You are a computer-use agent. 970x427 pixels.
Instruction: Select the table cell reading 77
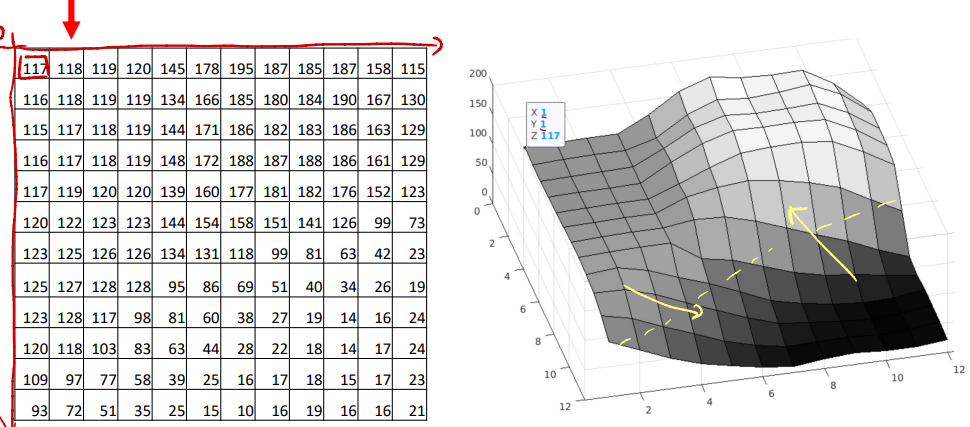pyautogui.click(x=101, y=373)
